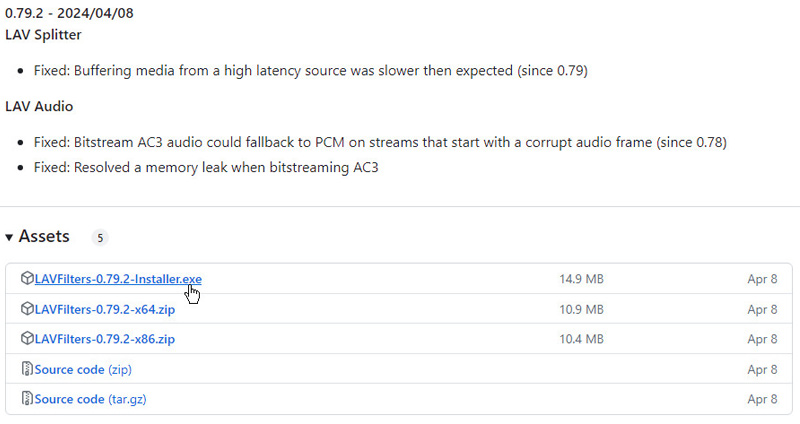Collapse the Assets section using its triangle
Screen dimensions: 800x424
pyautogui.click(x=10, y=237)
